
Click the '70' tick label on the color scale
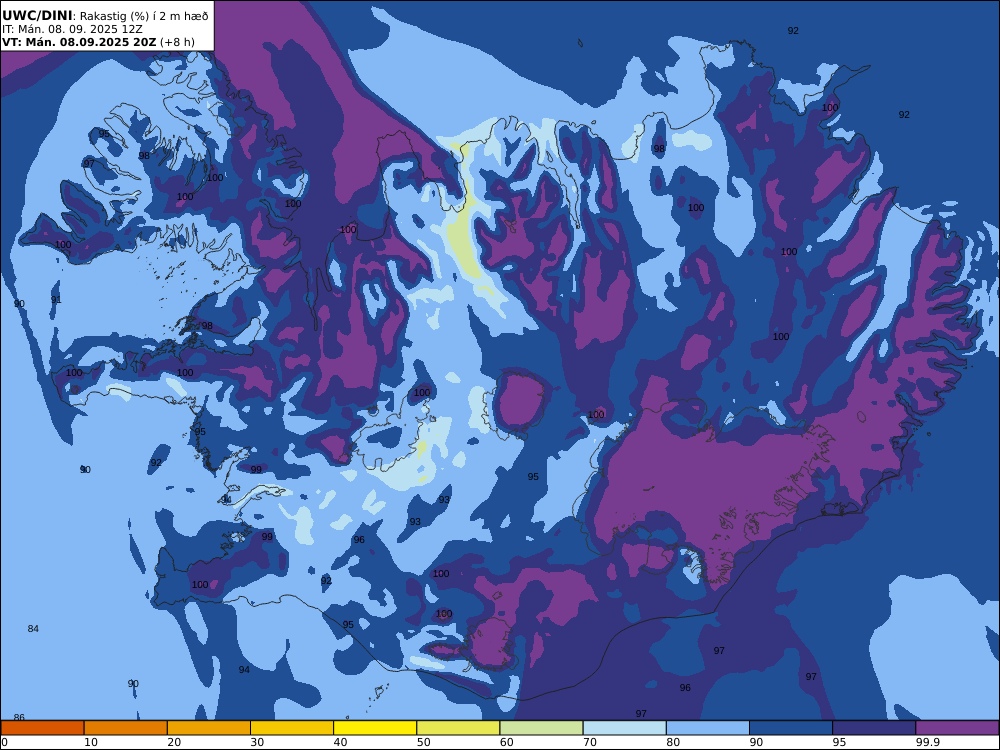pos(590,742)
